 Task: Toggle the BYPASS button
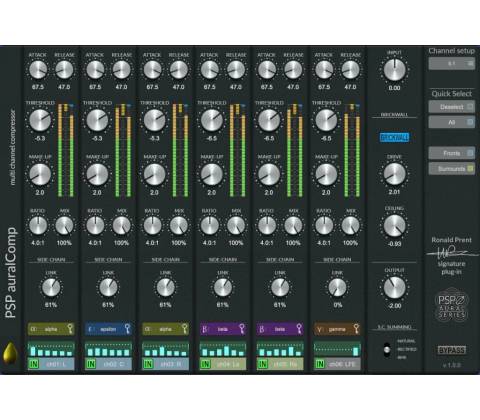tap(452, 350)
